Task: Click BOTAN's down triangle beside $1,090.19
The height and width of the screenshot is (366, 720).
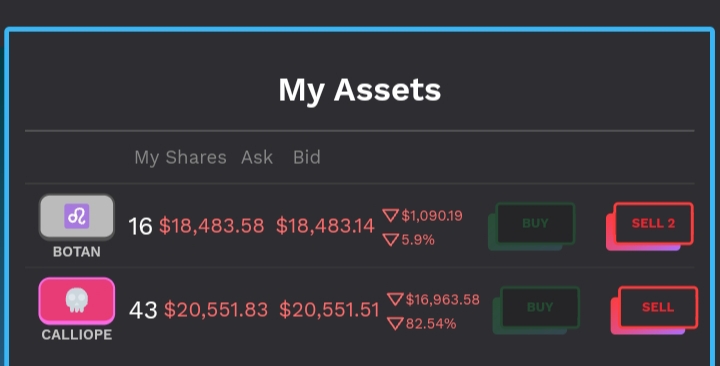Action: [390, 215]
